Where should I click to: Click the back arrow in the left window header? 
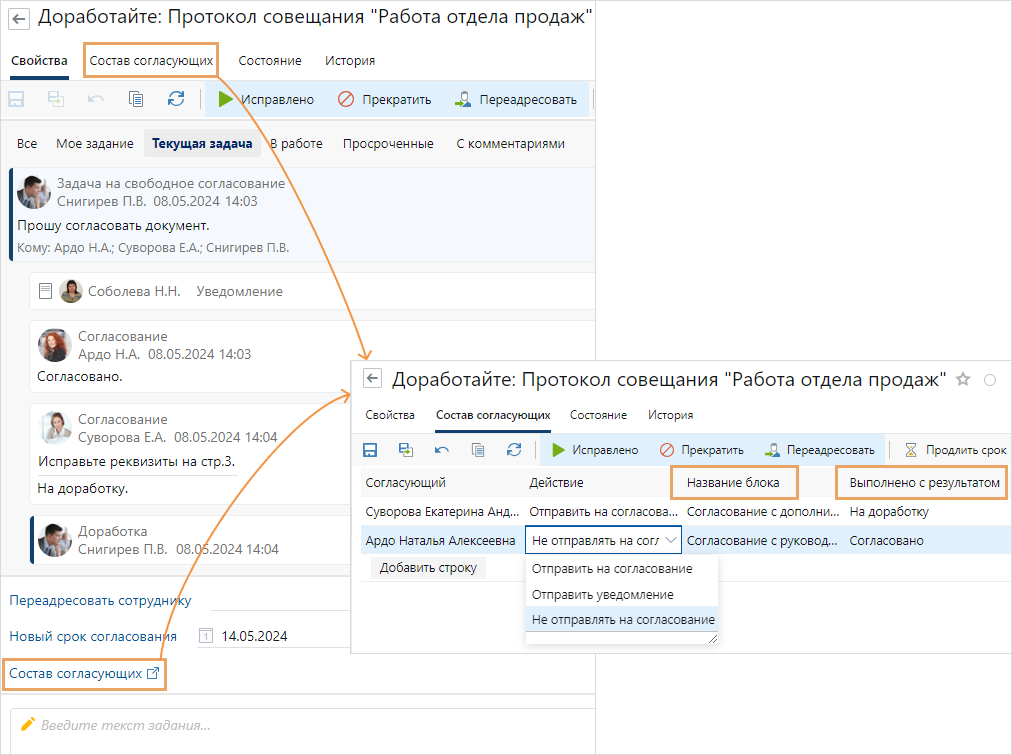point(19,19)
